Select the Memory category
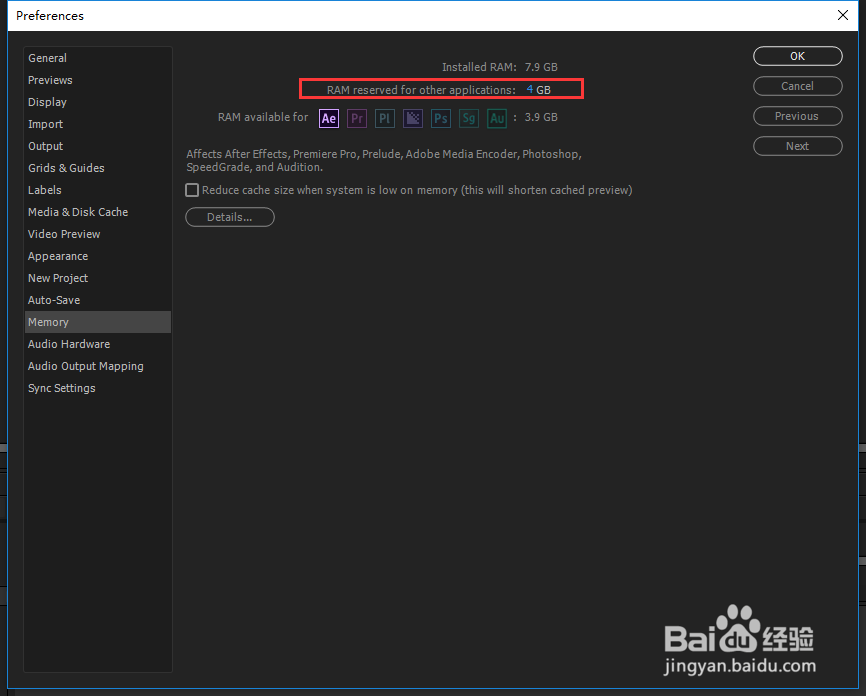This screenshot has height=696, width=866. tap(98, 322)
